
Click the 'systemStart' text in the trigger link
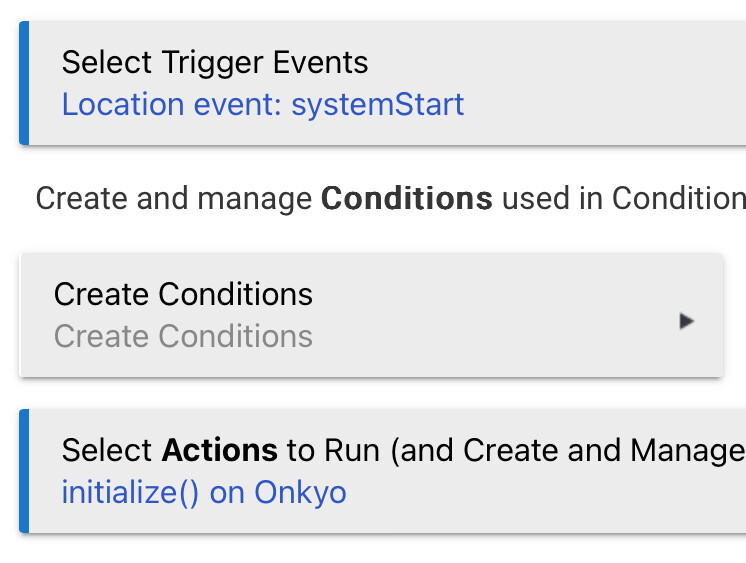(378, 105)
